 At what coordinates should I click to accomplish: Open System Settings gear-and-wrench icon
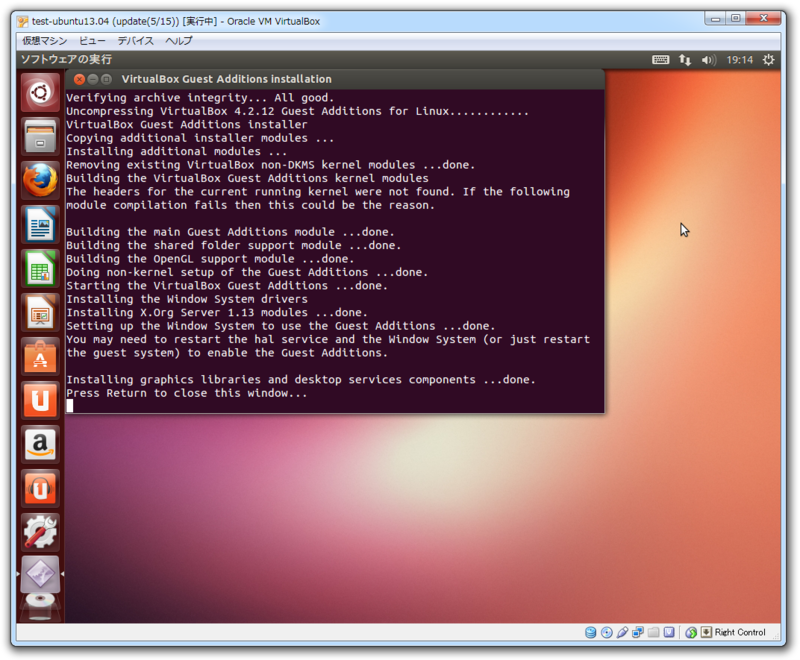(x=40, y=532)
